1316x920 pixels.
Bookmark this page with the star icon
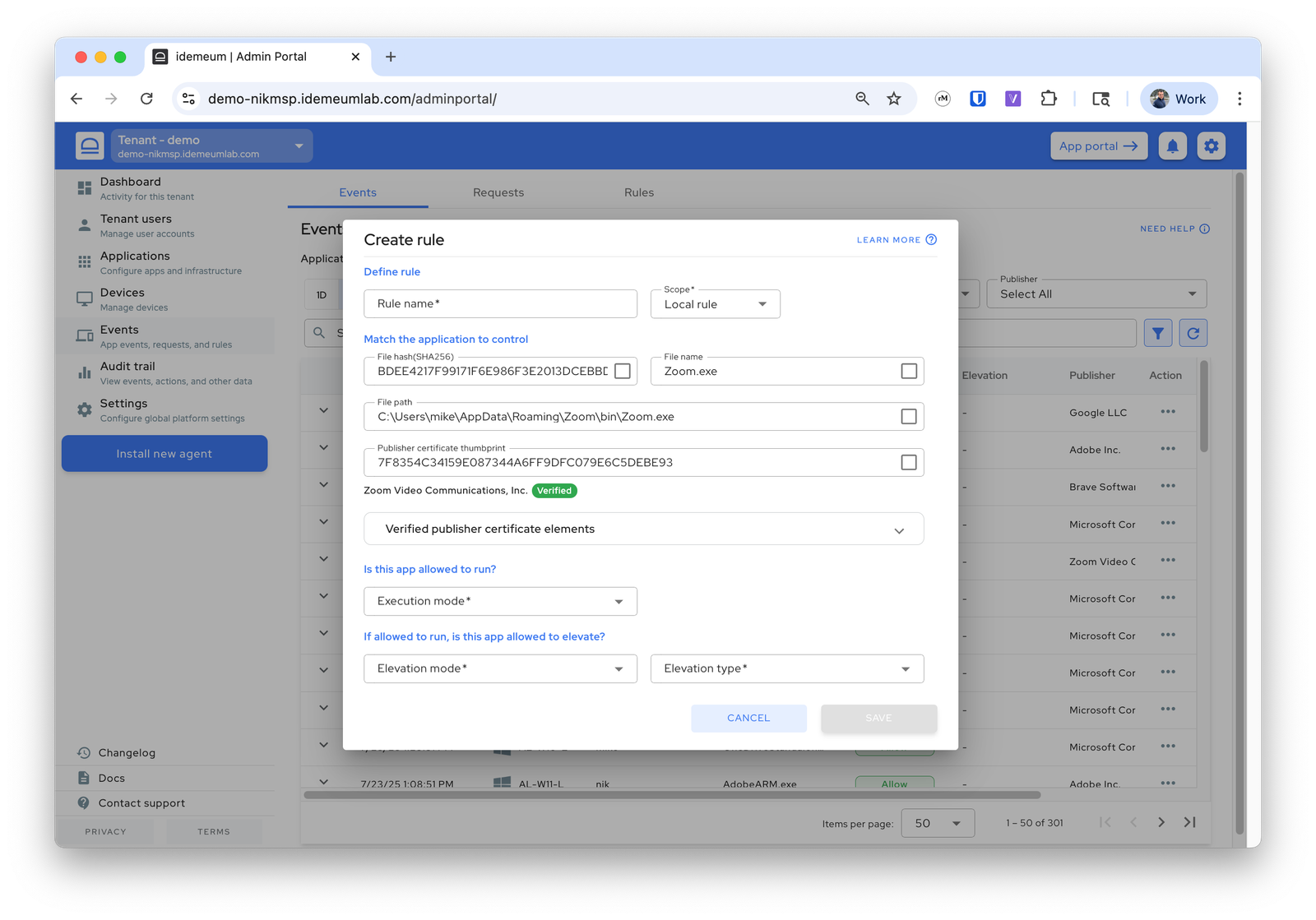tap(894, 99)
